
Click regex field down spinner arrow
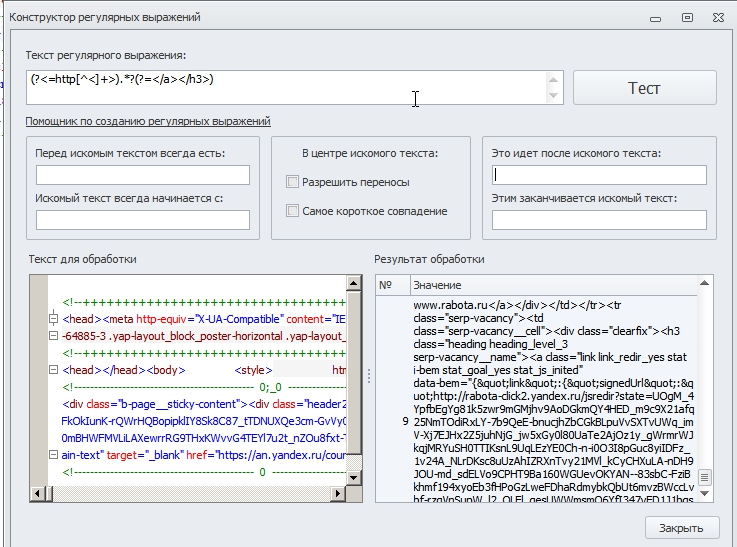click(x=553, y=95)
